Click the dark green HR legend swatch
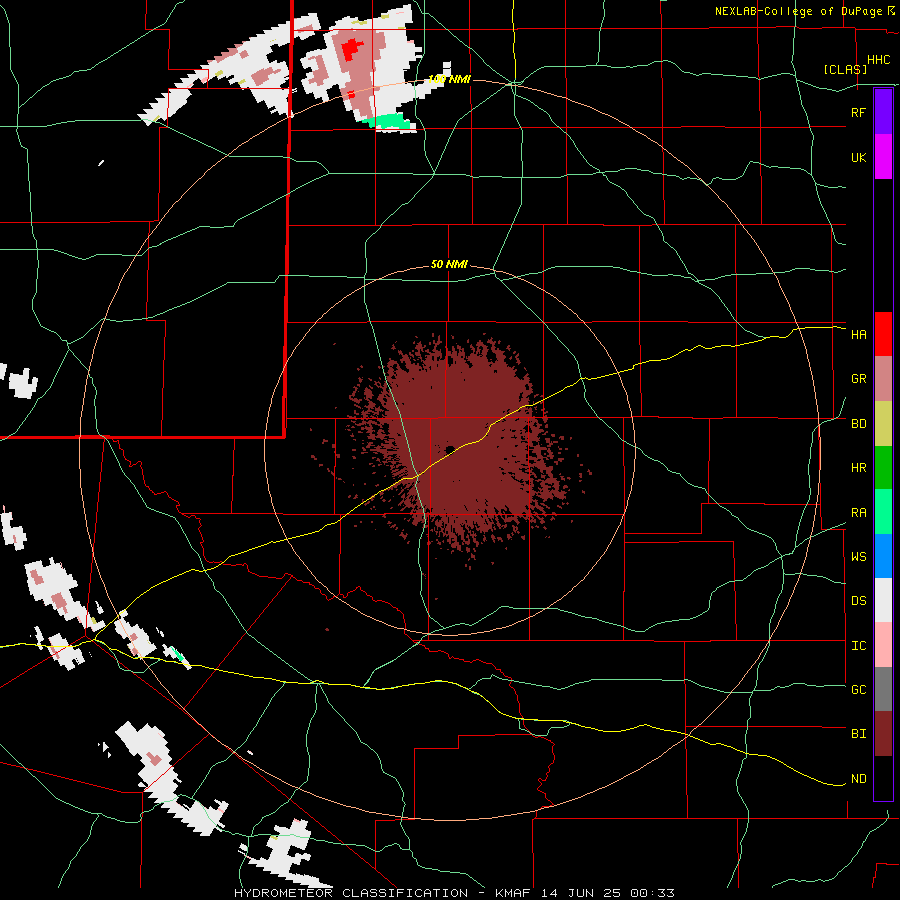Screen dimensions: 900x900 tap(883, 467)
